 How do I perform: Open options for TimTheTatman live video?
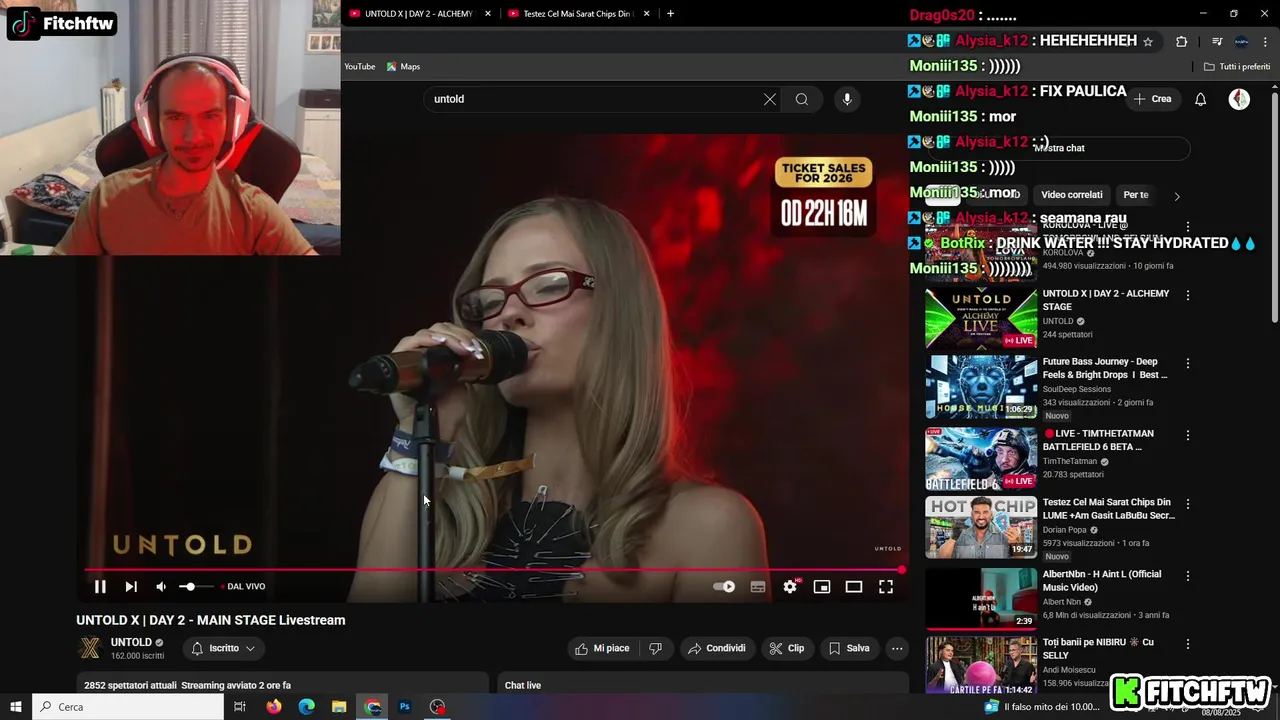coord(1188,436)
